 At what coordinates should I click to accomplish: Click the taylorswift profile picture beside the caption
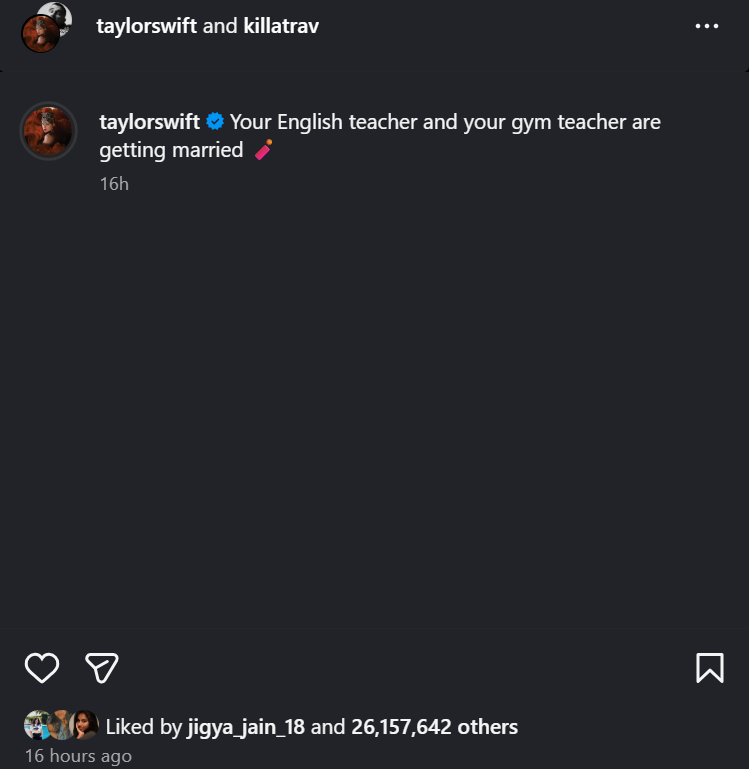pos(48,131)
